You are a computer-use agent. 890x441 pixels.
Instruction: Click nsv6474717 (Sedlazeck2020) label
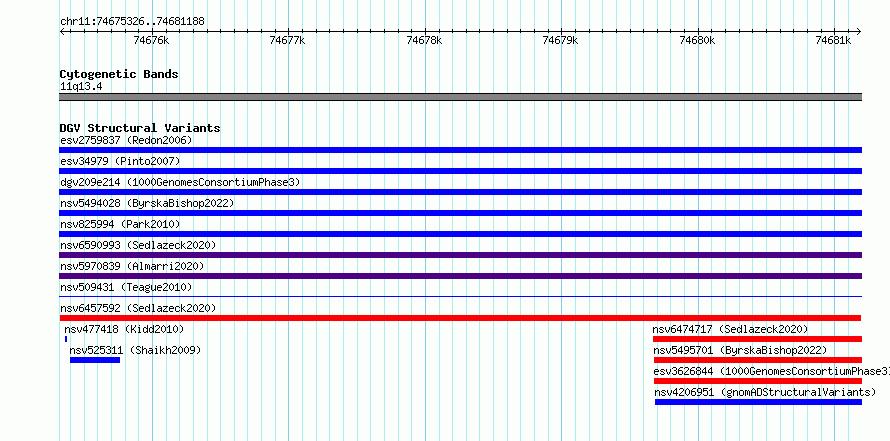click(730, 329)
